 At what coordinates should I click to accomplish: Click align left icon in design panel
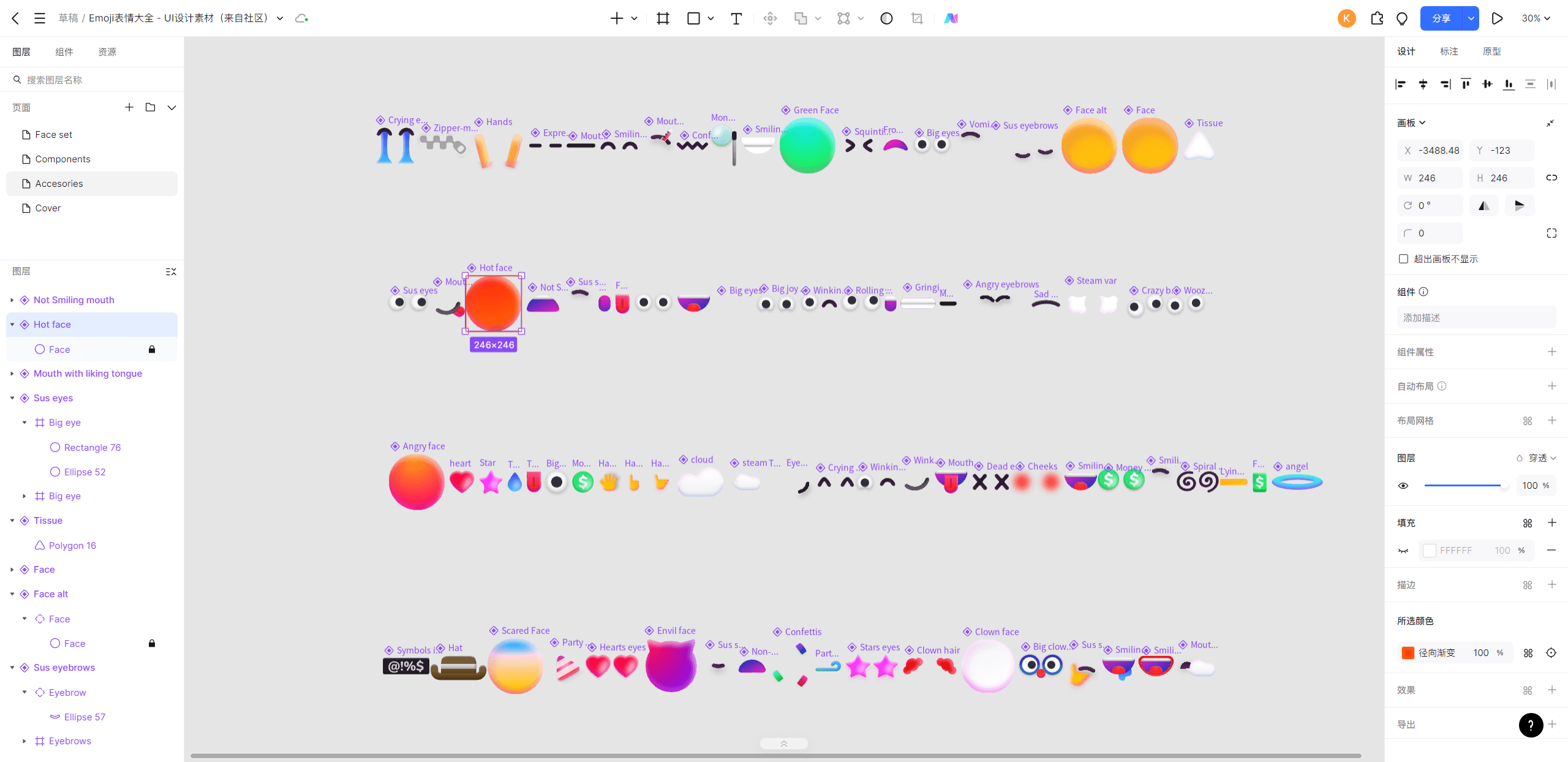[1400, 84]
